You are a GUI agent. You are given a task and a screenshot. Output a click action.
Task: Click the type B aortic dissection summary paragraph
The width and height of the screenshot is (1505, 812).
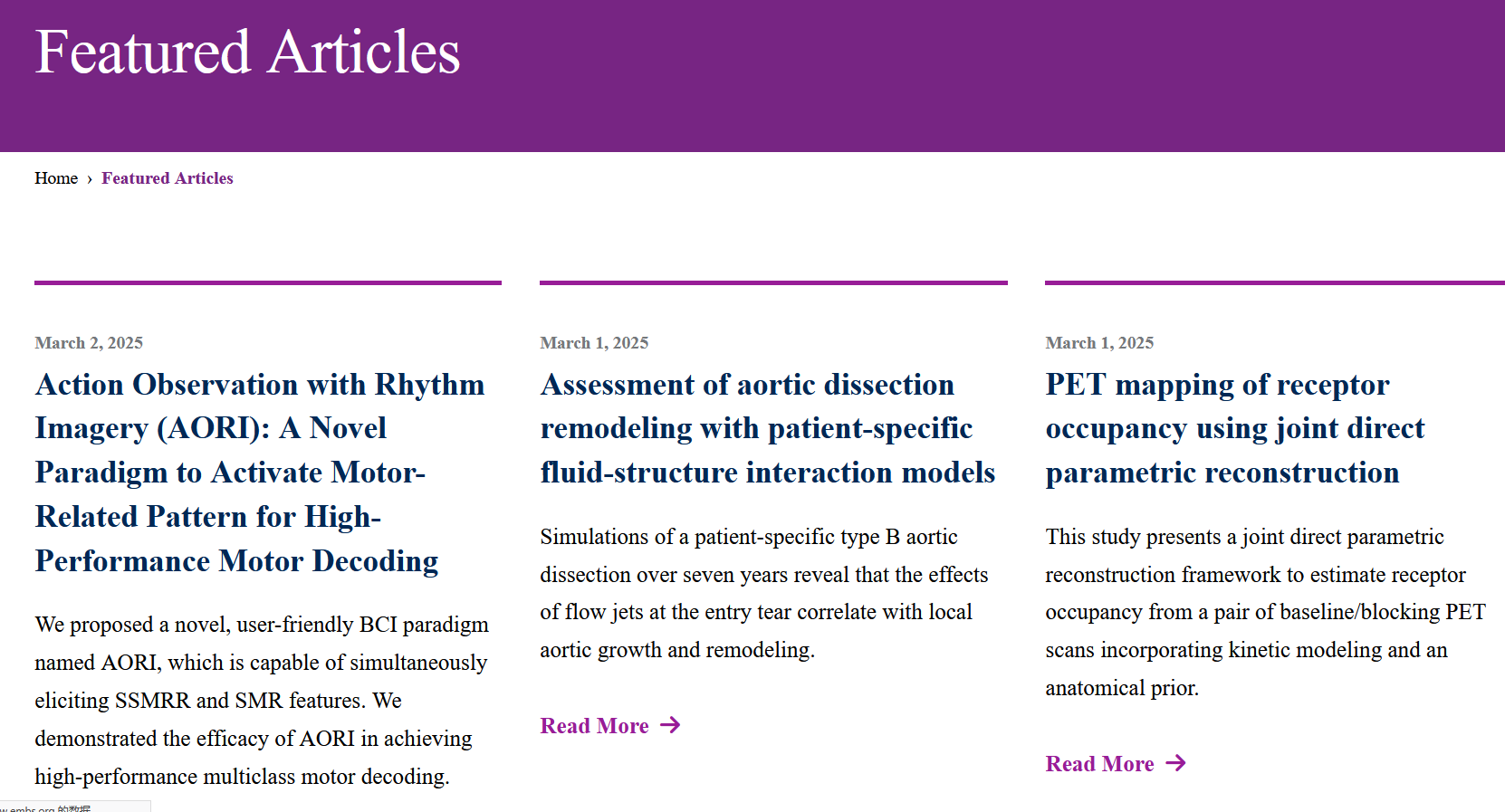(x=764, y=593)
